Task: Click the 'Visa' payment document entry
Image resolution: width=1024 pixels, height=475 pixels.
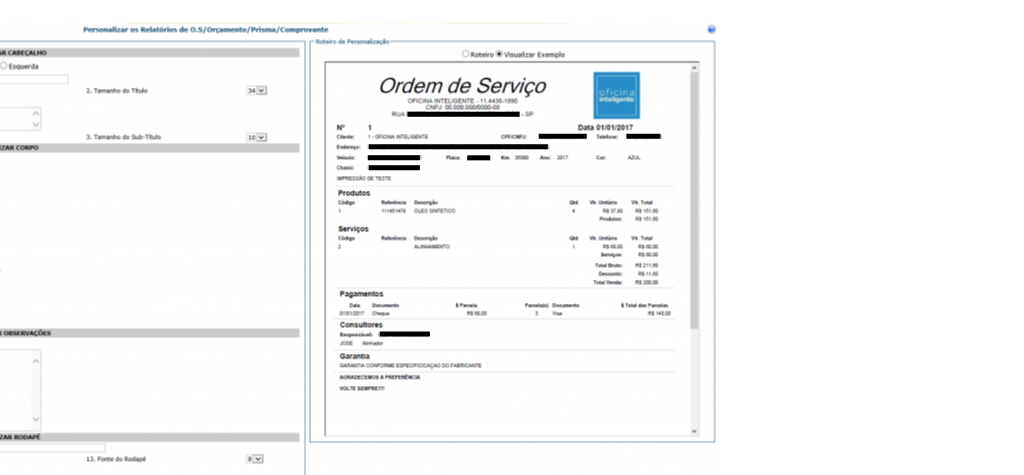Action: 557,314
